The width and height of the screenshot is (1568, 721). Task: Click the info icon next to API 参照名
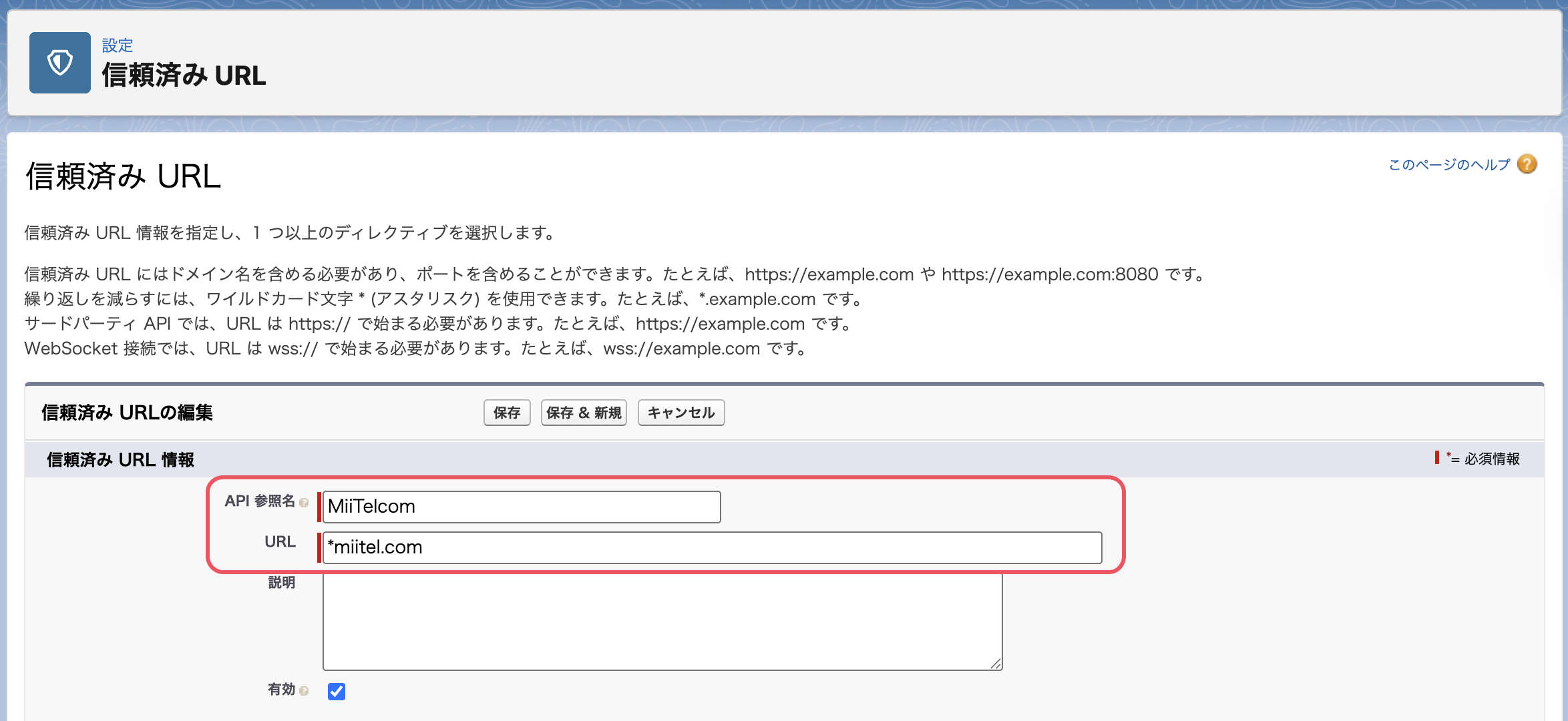pyautogui.click(x=304, y=502)
